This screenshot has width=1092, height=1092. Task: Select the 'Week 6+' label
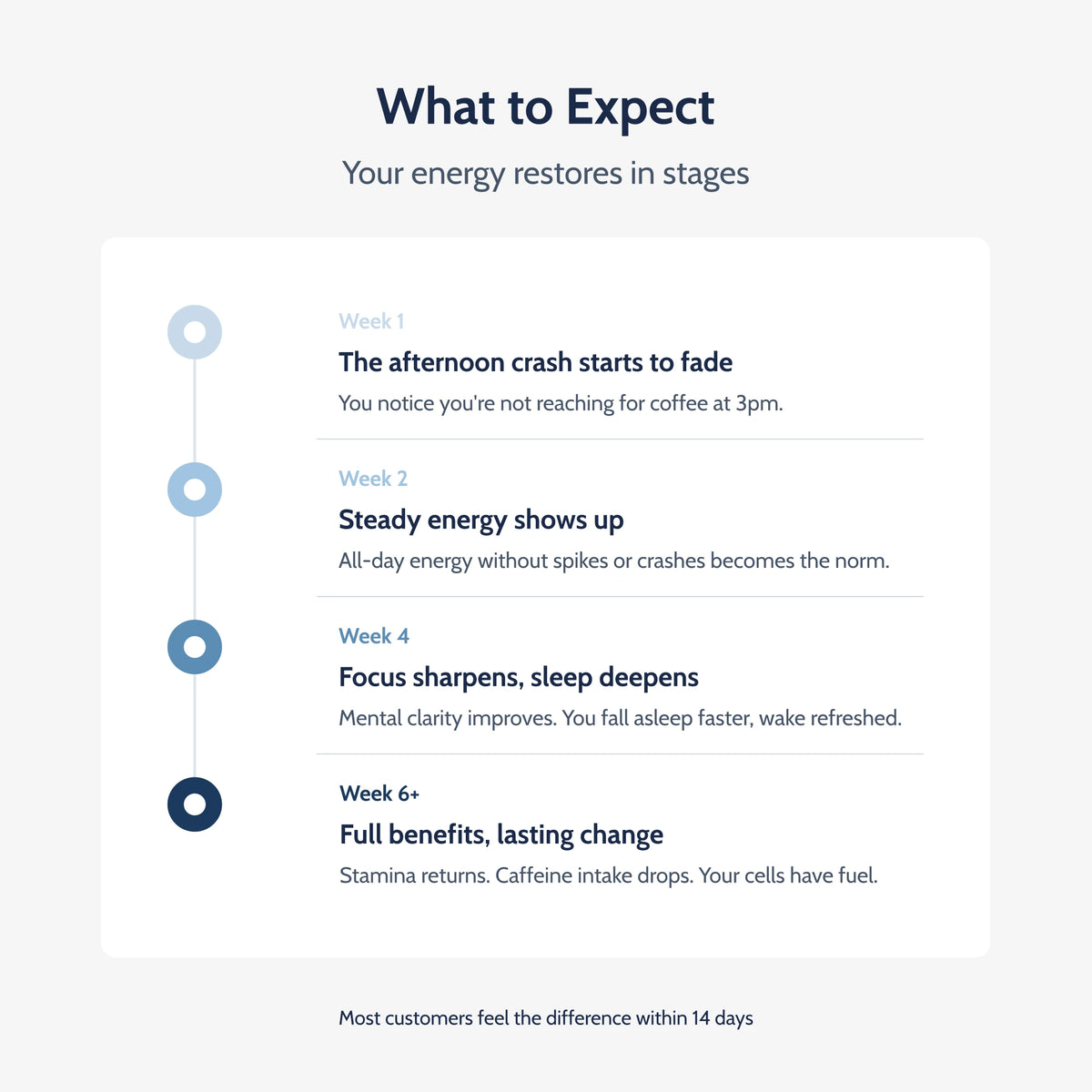coord(379,794)
